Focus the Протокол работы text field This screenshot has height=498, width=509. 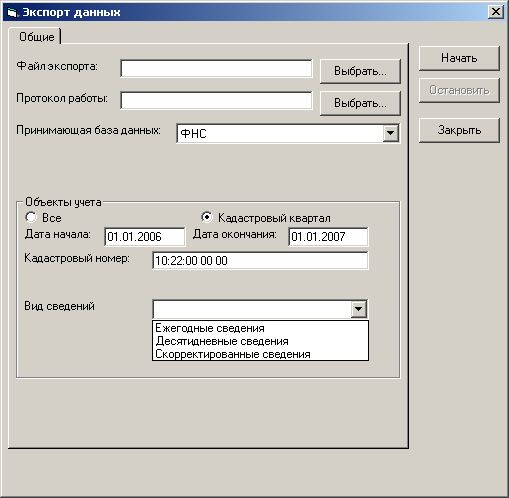pyautogui.click(x=216, y=100)
